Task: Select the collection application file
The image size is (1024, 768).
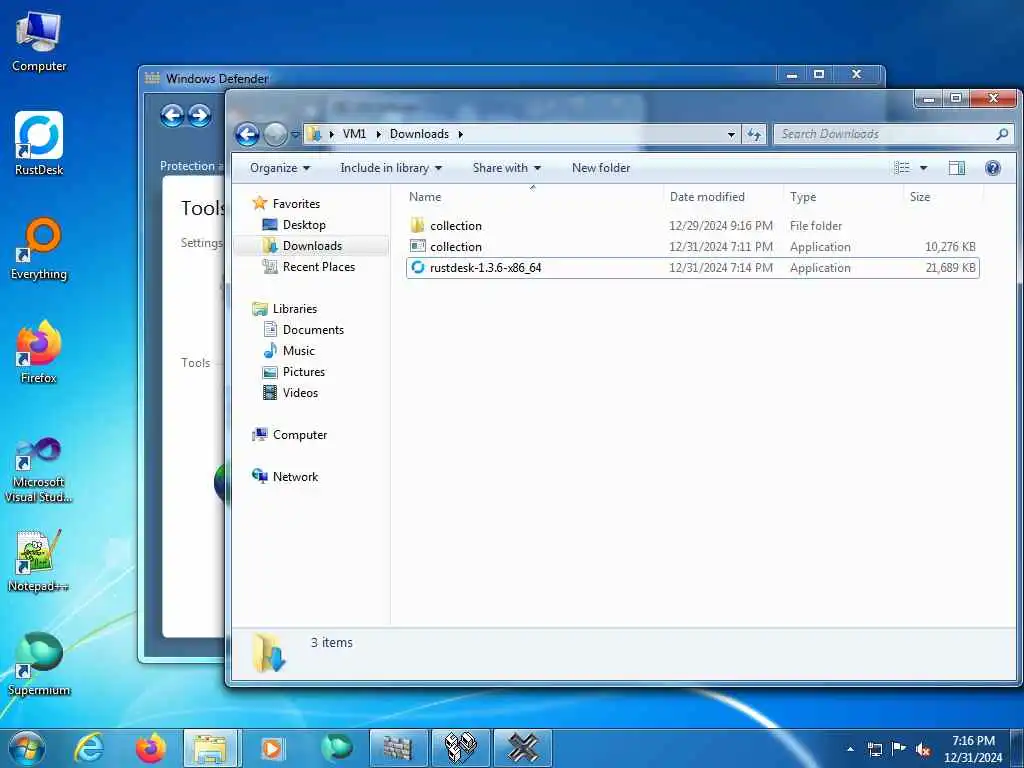Action: [692, 247]
